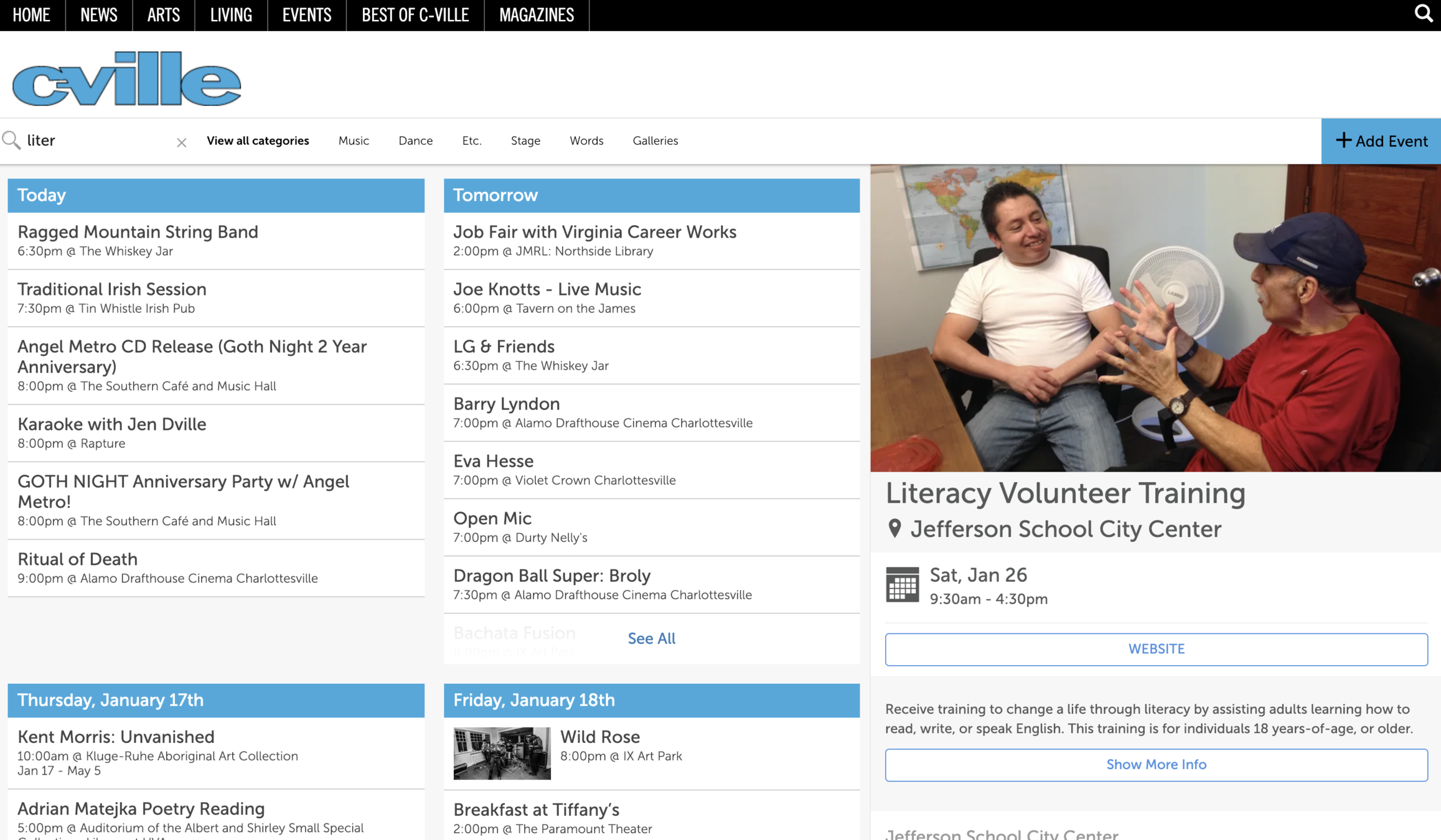Viewport: 1441px width, 840px height.
Task: Click the C-VILLE logo
Action: point(126,79)
